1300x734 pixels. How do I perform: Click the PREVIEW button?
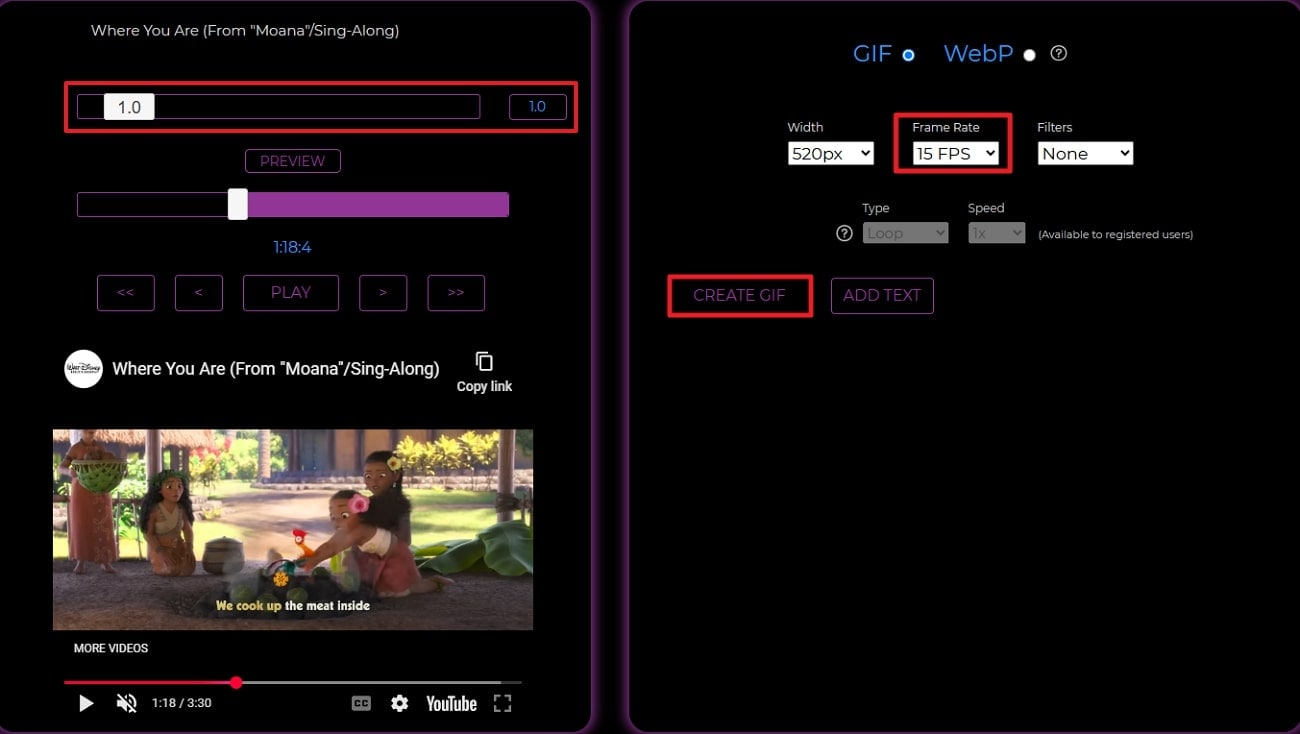click(x=293, y=161)
